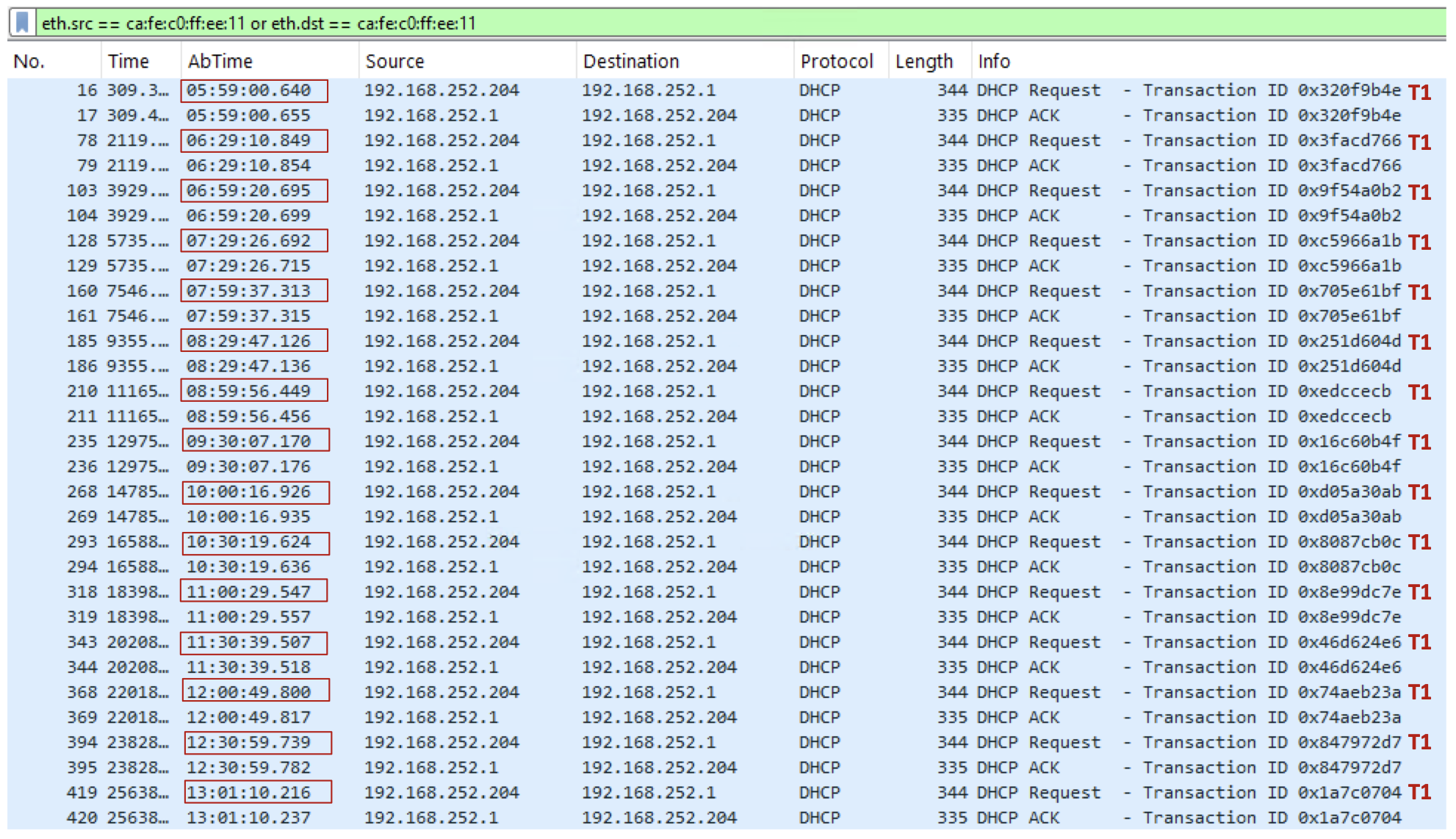Image resolution: width=1456 pixels, height=839 pixels.
Task: Select packet number 161 DHCP ACK
Action: (727, 316)
